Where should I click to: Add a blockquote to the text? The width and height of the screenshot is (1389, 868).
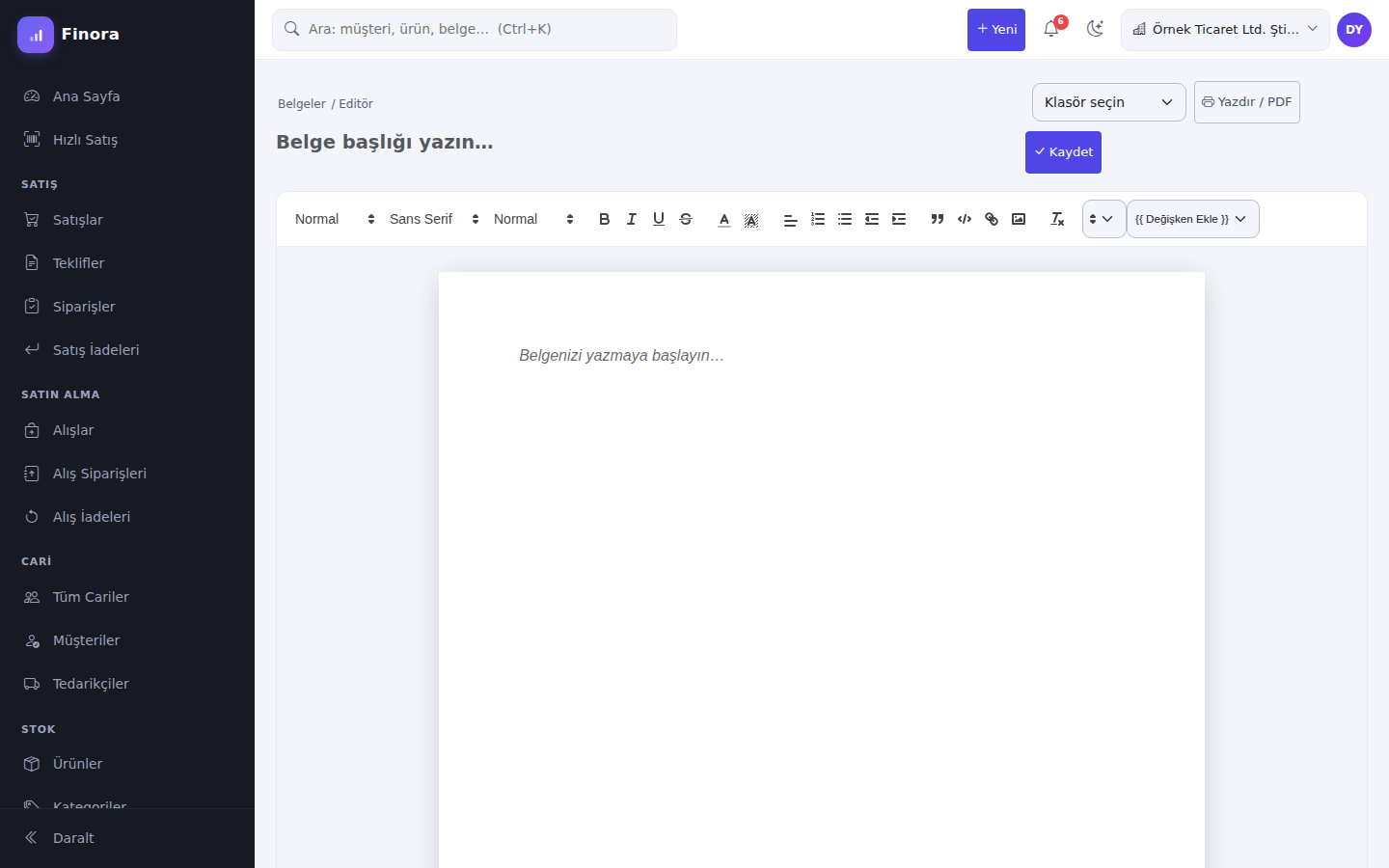pos(938,219)
